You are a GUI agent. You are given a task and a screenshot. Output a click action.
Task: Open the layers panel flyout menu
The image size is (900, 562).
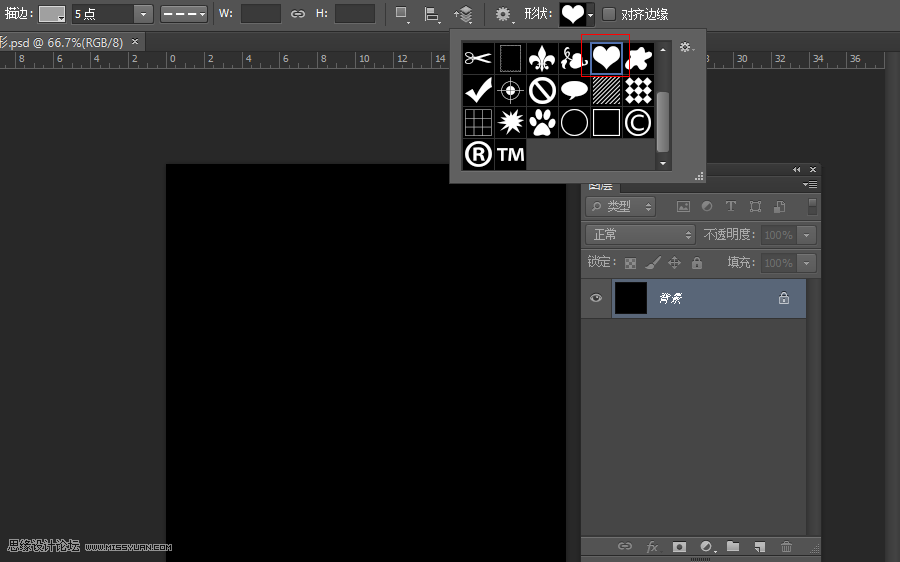[811, 185]
